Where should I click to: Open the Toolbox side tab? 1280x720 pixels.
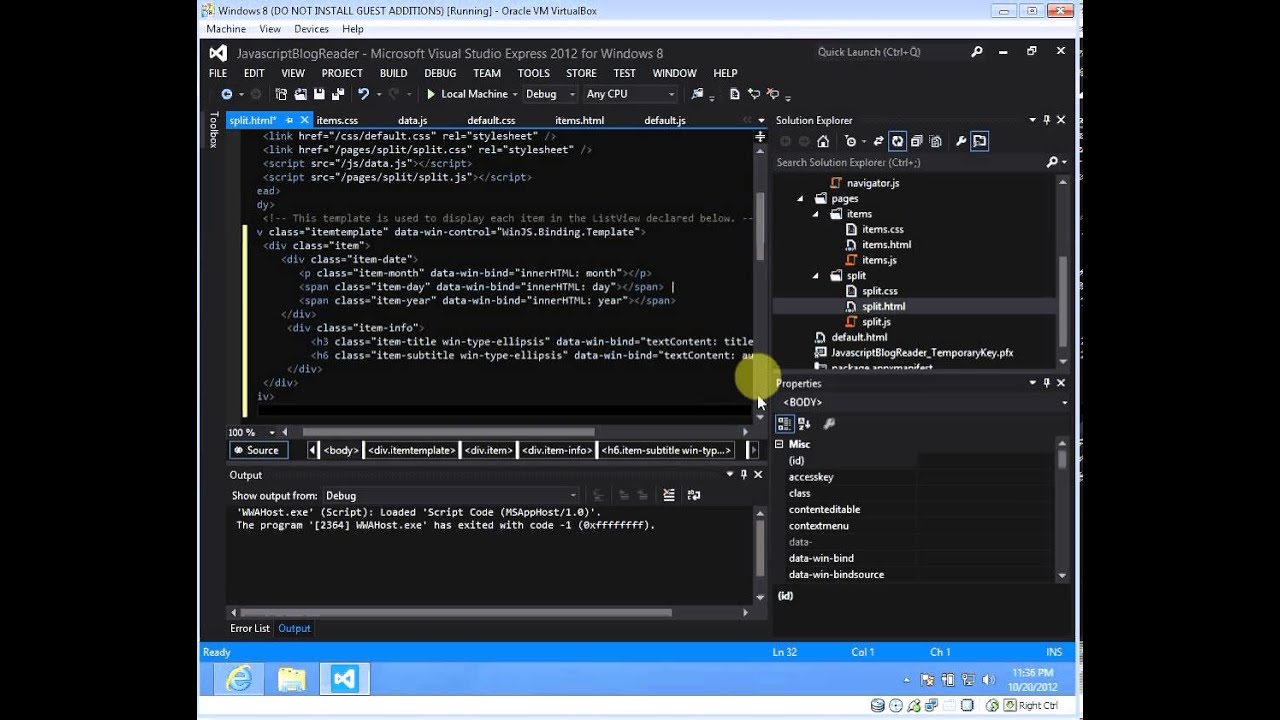pyautogui.click(x=213, y=130)
